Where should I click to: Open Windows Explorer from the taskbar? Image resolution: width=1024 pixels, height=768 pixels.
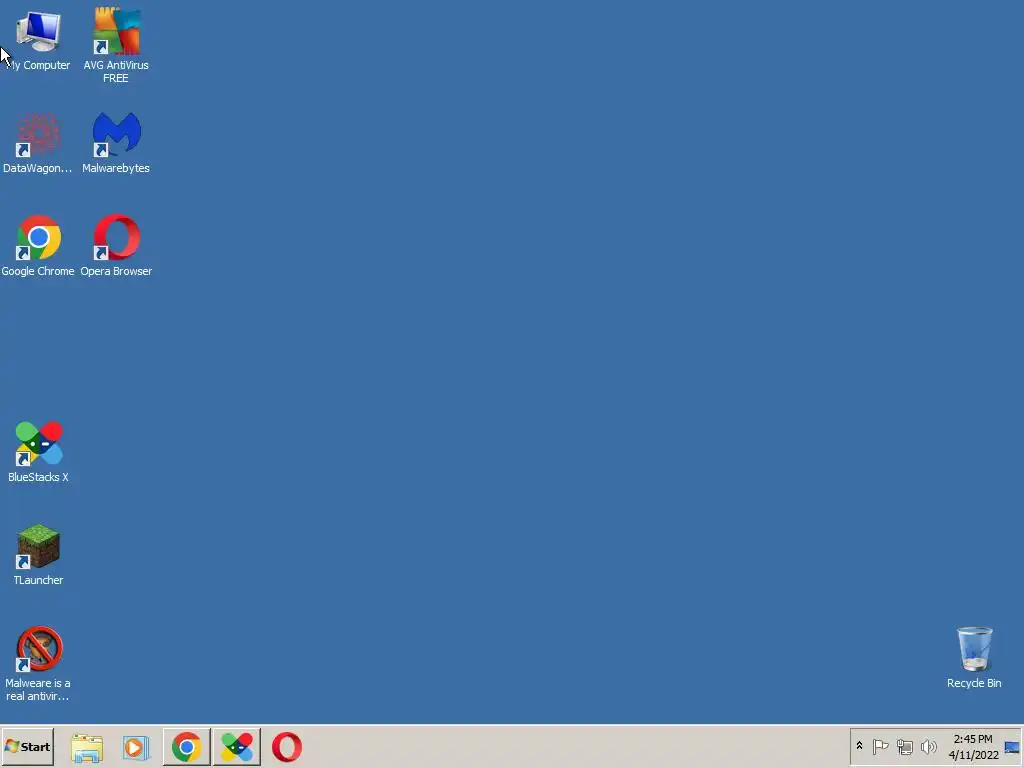pos(87,747)
